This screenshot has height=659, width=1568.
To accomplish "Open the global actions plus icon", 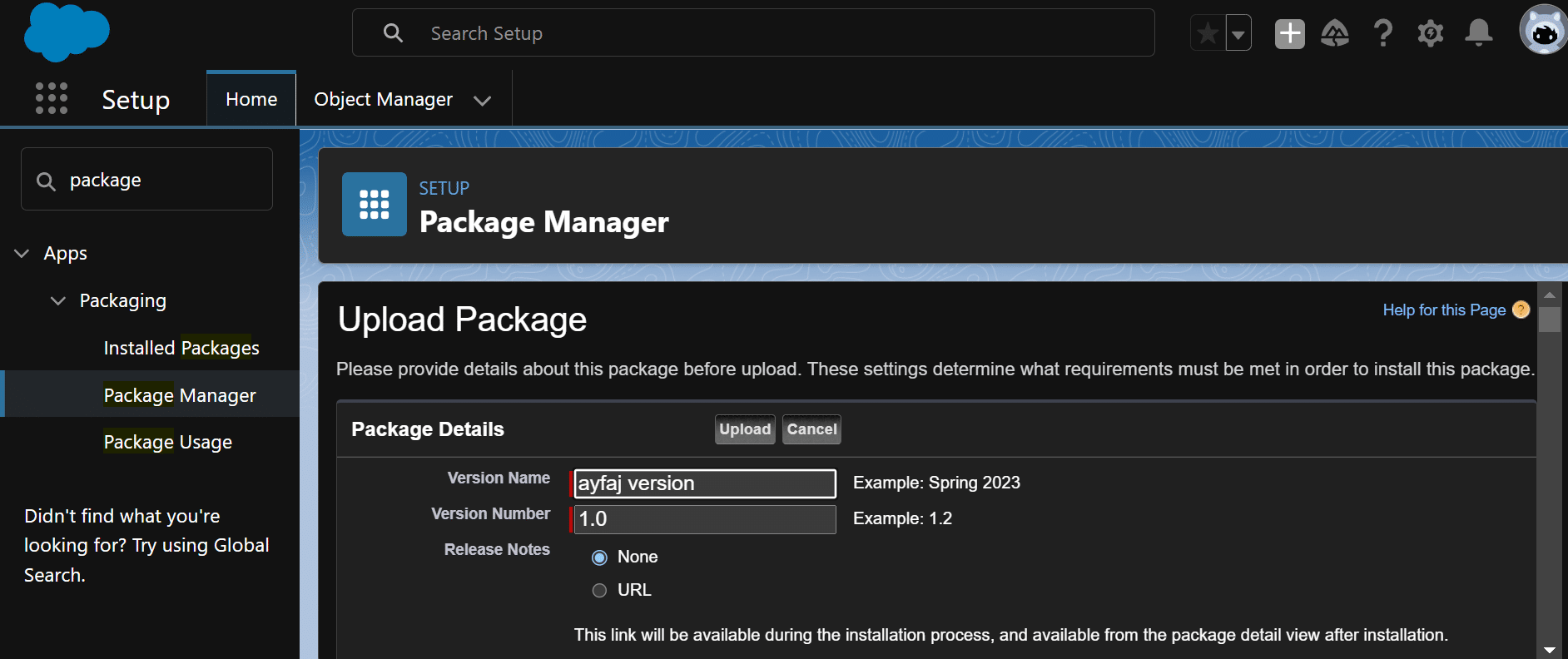I will coord(1289,33).
